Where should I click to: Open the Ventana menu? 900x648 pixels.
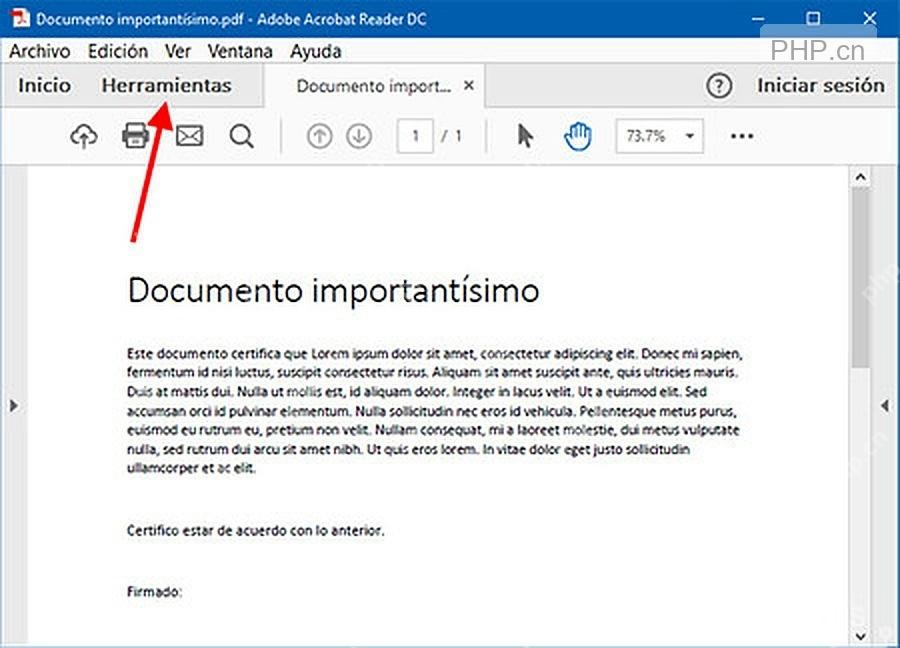[240, 52]
